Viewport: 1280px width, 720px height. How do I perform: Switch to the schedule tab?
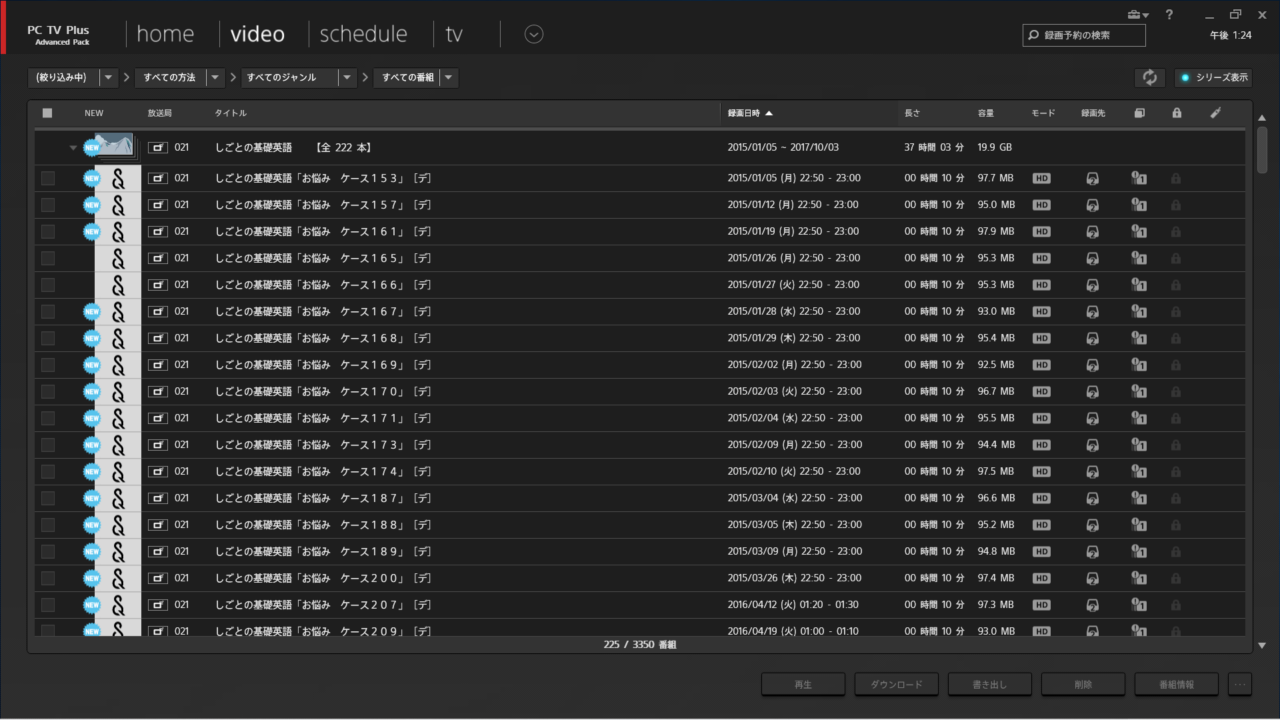363,34
